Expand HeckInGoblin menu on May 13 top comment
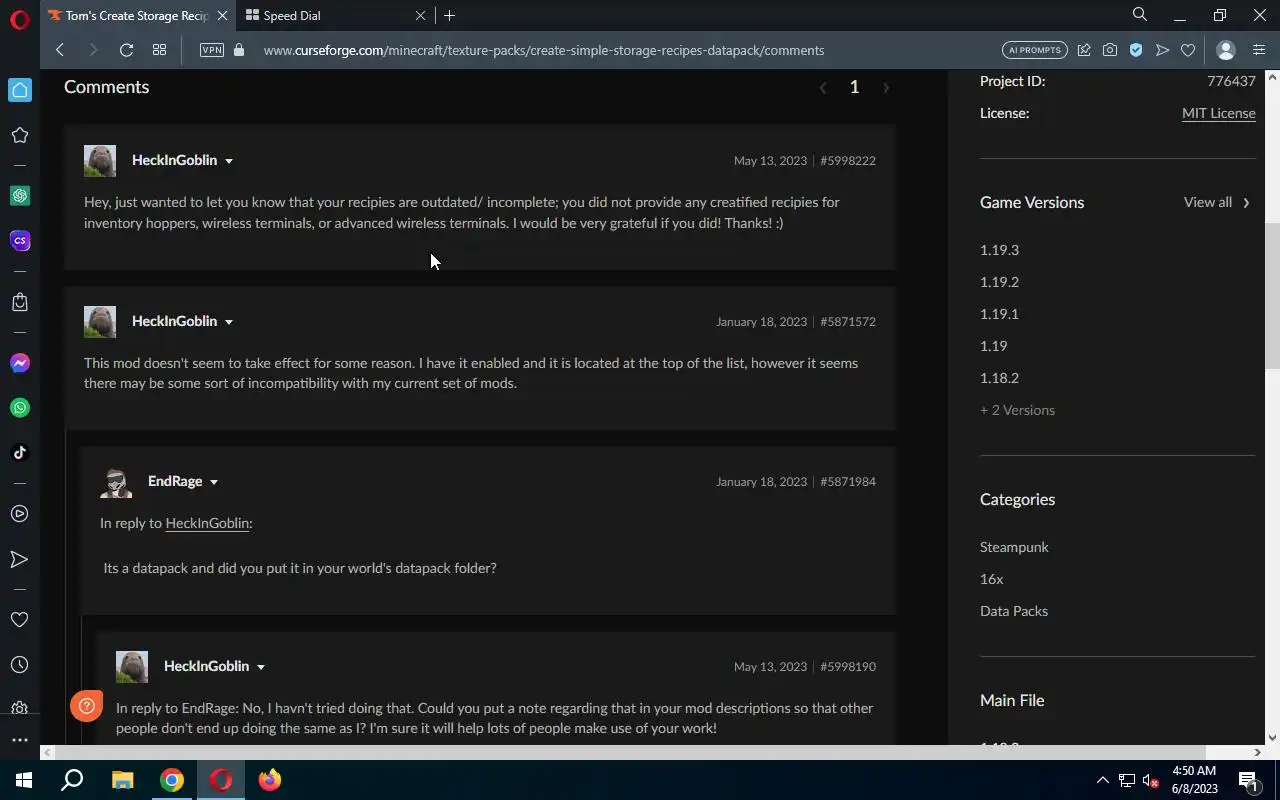The width and height of the screenshot is (1280, 800). coord(229,161)
